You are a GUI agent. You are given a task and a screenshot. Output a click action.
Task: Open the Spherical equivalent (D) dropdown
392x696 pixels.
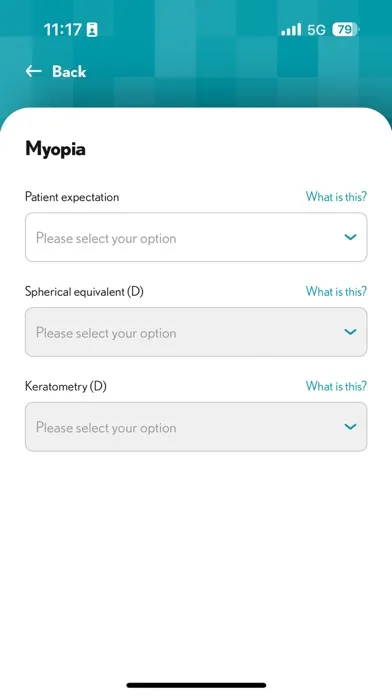[x=196, y=332]
